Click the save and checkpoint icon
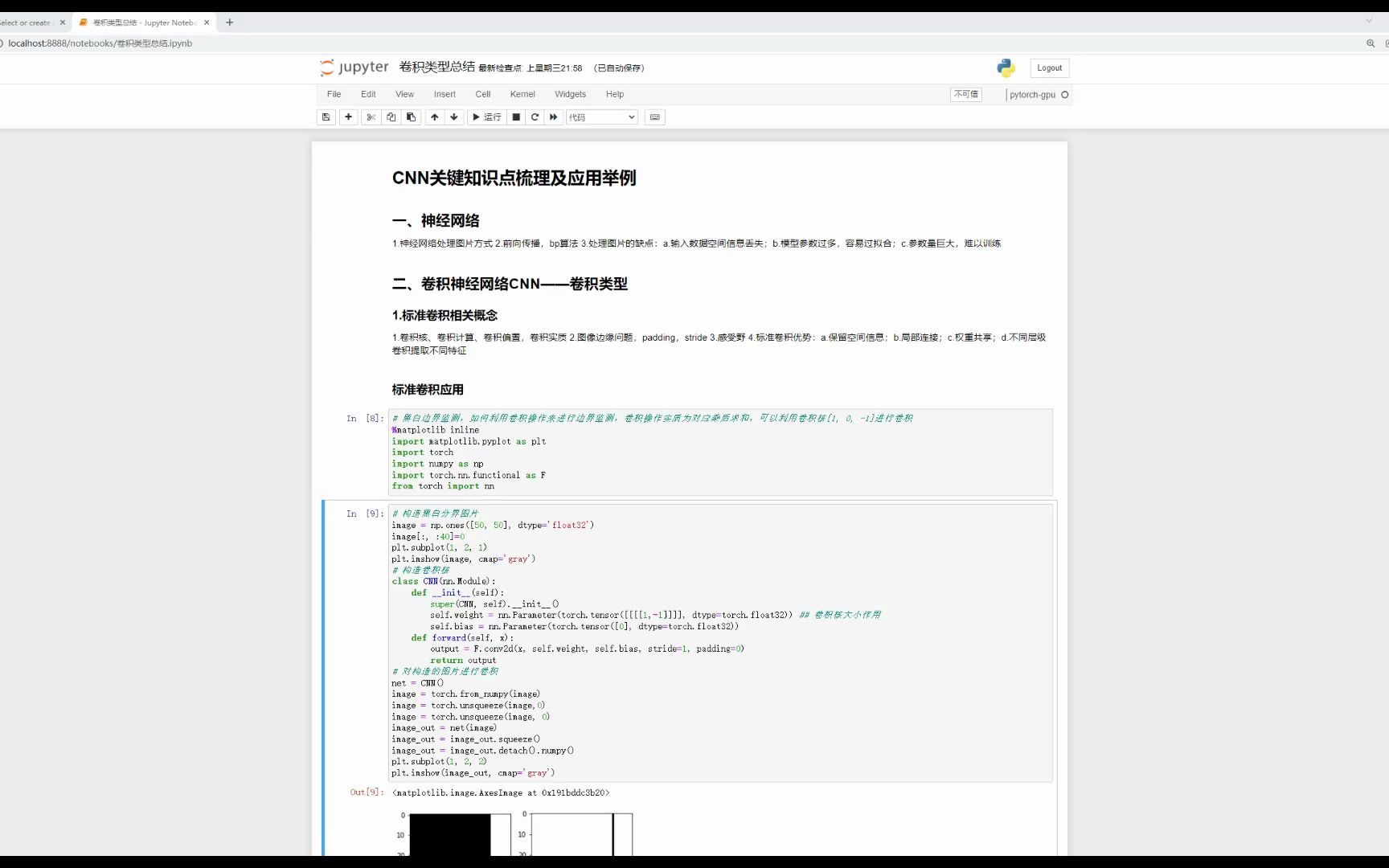The height and width of the screenshot is (868, 1389). click(326, 117)
